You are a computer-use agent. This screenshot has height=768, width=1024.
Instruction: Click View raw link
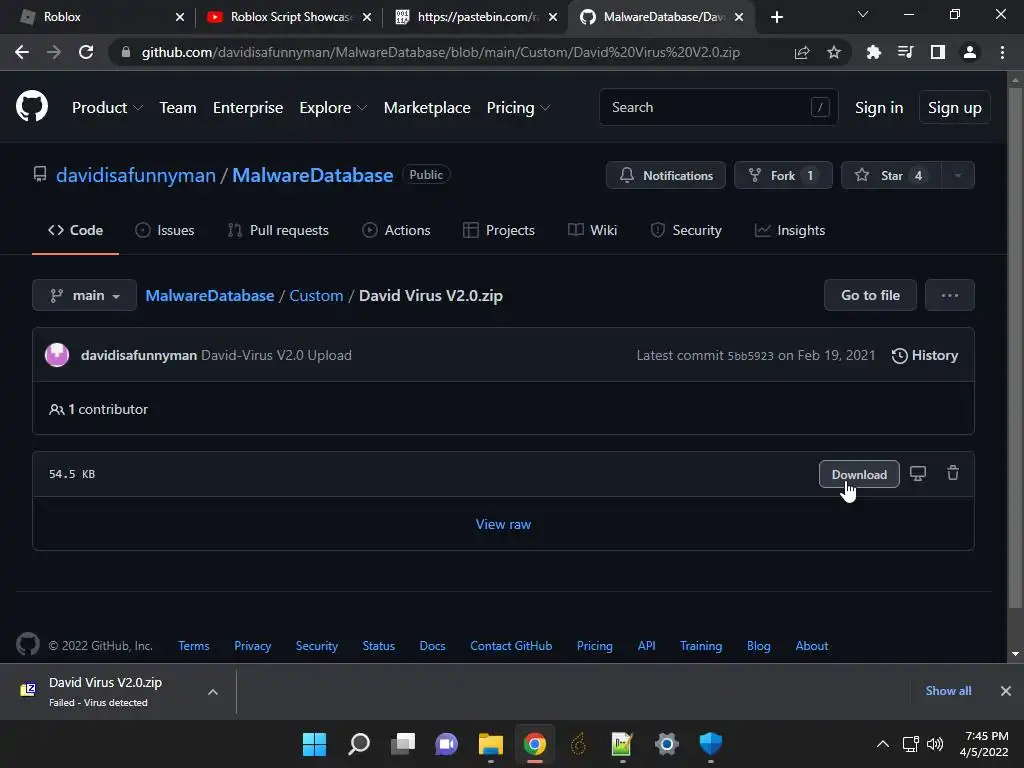503,524
